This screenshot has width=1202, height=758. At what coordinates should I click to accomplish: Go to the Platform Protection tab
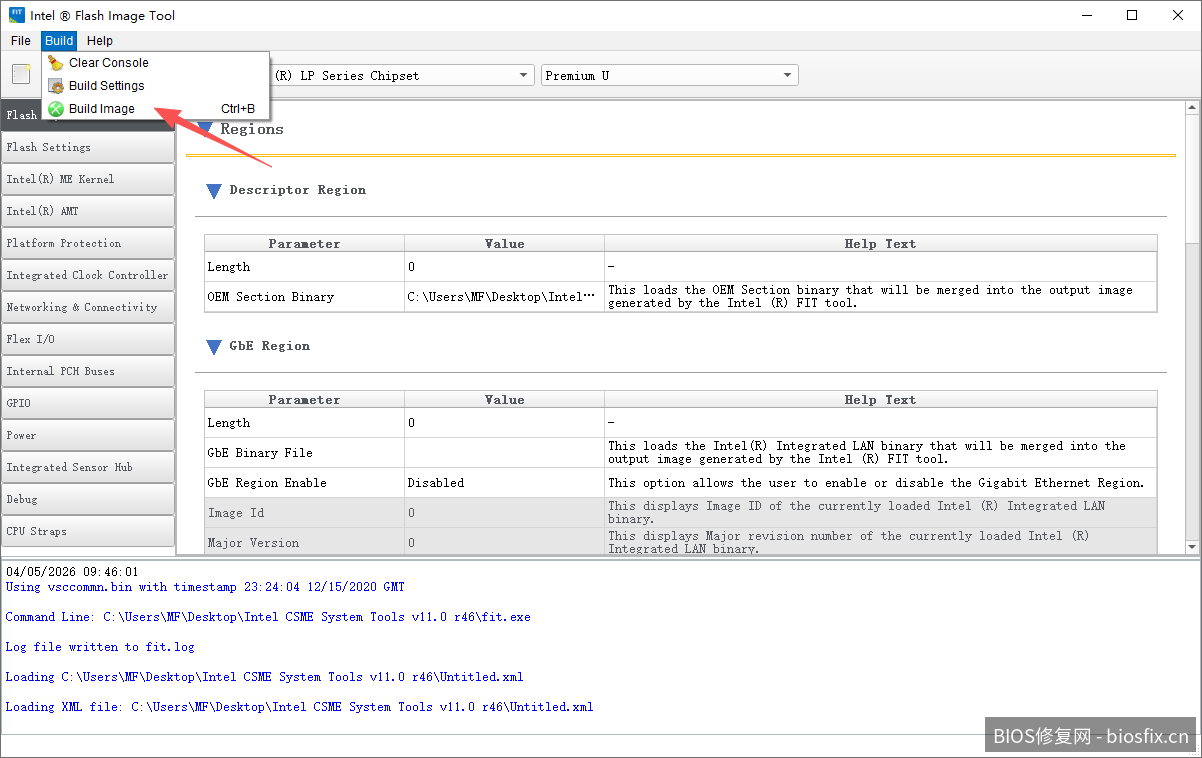point(87,243)
